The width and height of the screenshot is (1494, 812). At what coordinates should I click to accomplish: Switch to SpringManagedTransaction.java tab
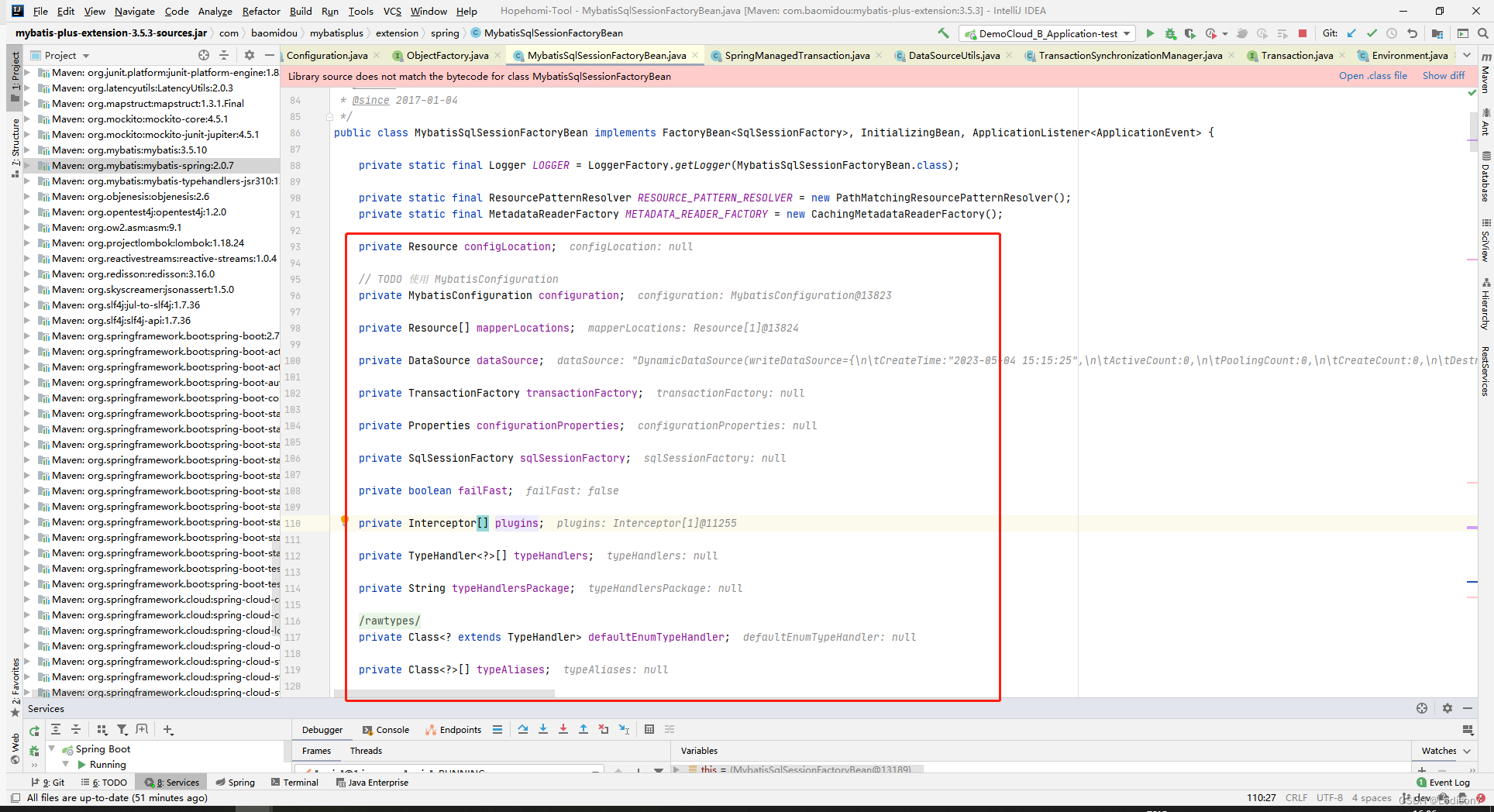797,55
